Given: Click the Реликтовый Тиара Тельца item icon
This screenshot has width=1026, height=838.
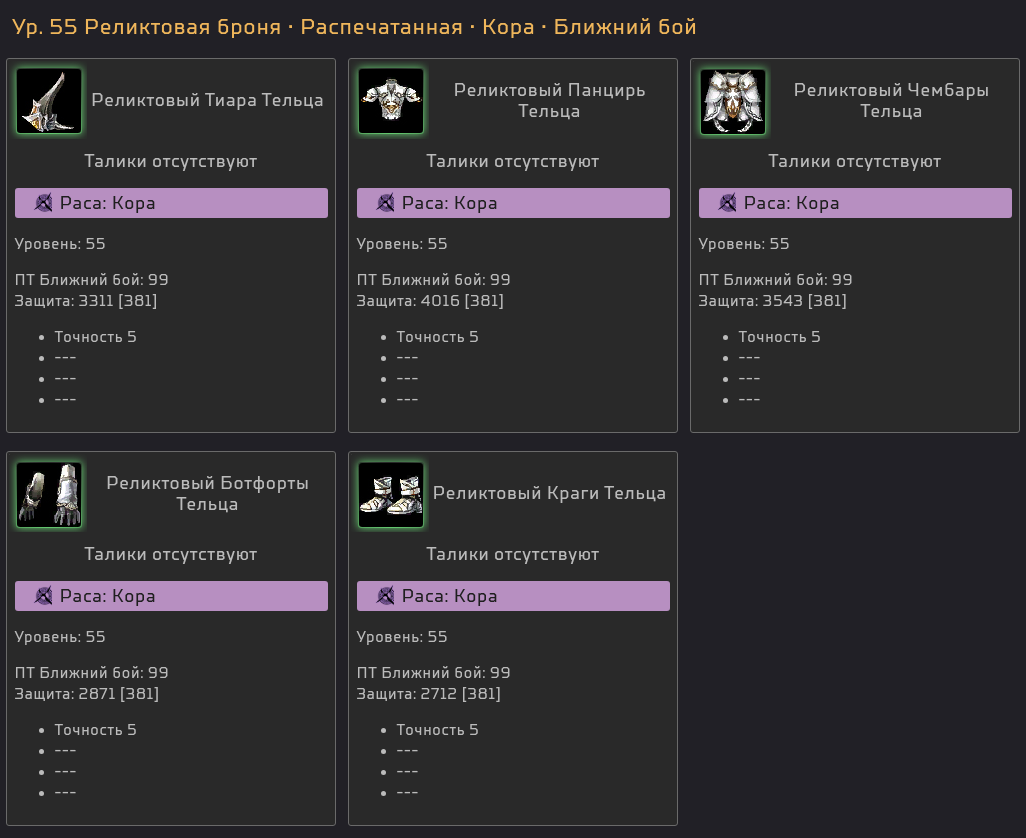Looking at the screenshot, I should [49, 101].
